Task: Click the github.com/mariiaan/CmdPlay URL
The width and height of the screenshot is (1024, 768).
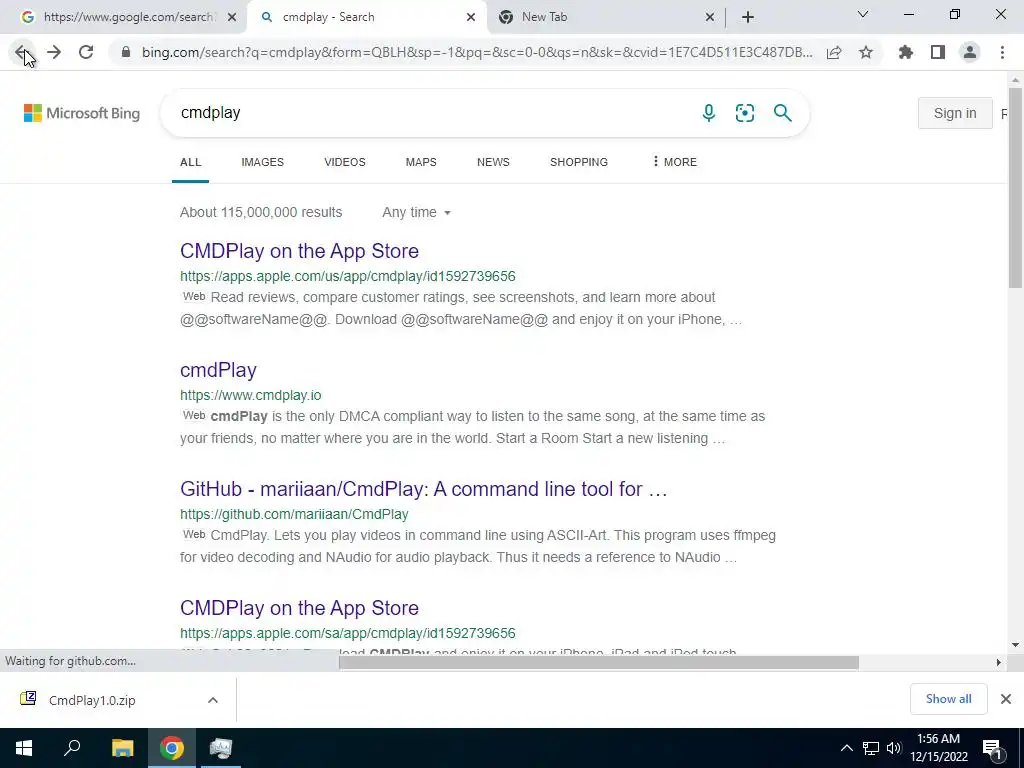Action: click(295, 514)
